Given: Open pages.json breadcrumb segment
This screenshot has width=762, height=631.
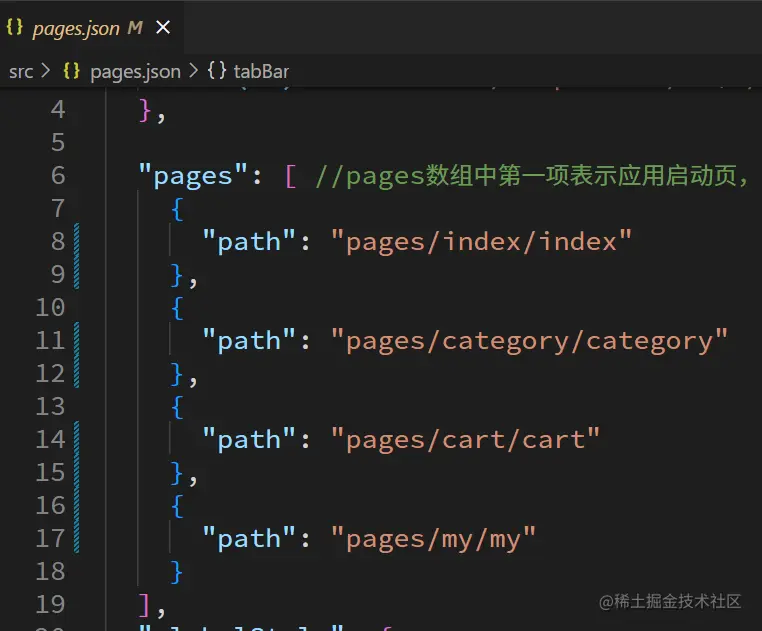Looking at the screenshot, I should click(x=135, y=71).
